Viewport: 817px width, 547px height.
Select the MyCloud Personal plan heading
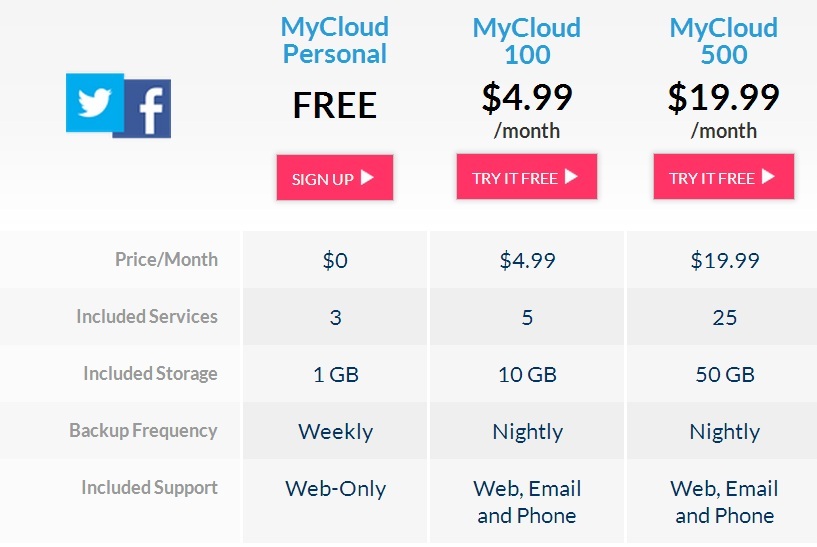point(335,41)
